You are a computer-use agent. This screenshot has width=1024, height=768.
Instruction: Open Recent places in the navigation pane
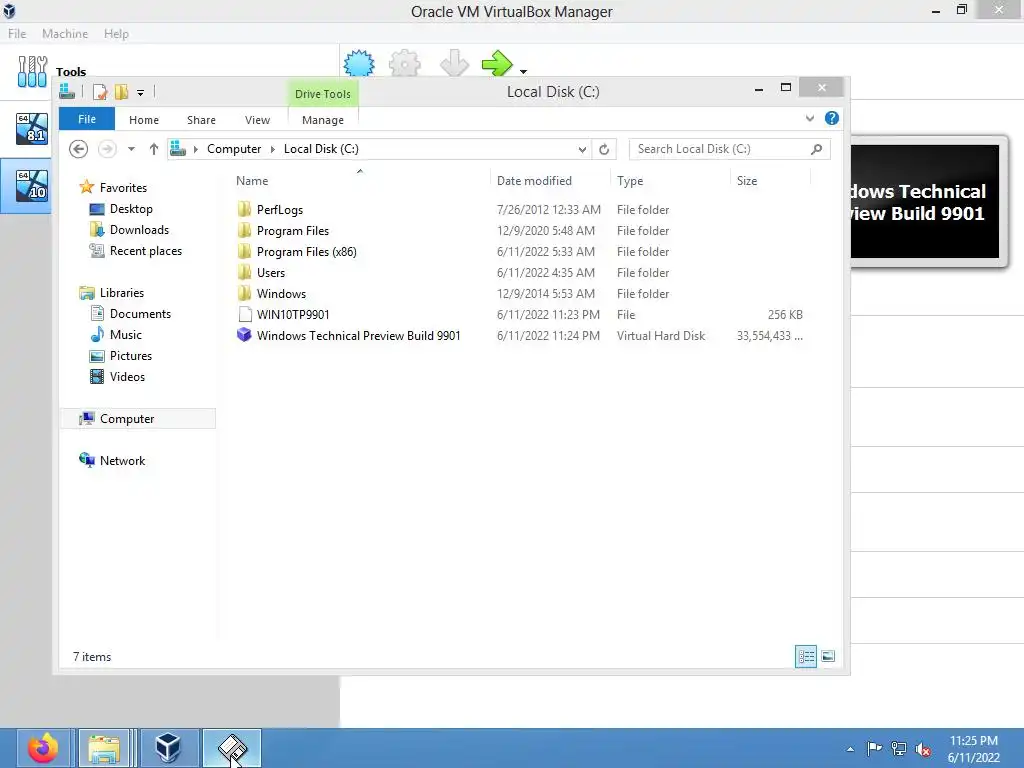point(146,251)
